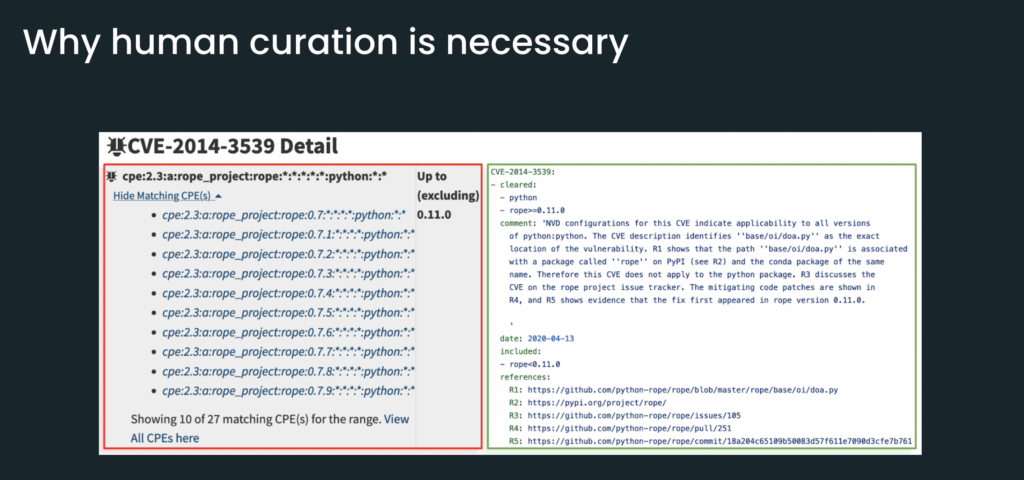The image size is (1024, 480).
Task: Click the Up to (excluding) column label
Action: [x=448, y=186]
